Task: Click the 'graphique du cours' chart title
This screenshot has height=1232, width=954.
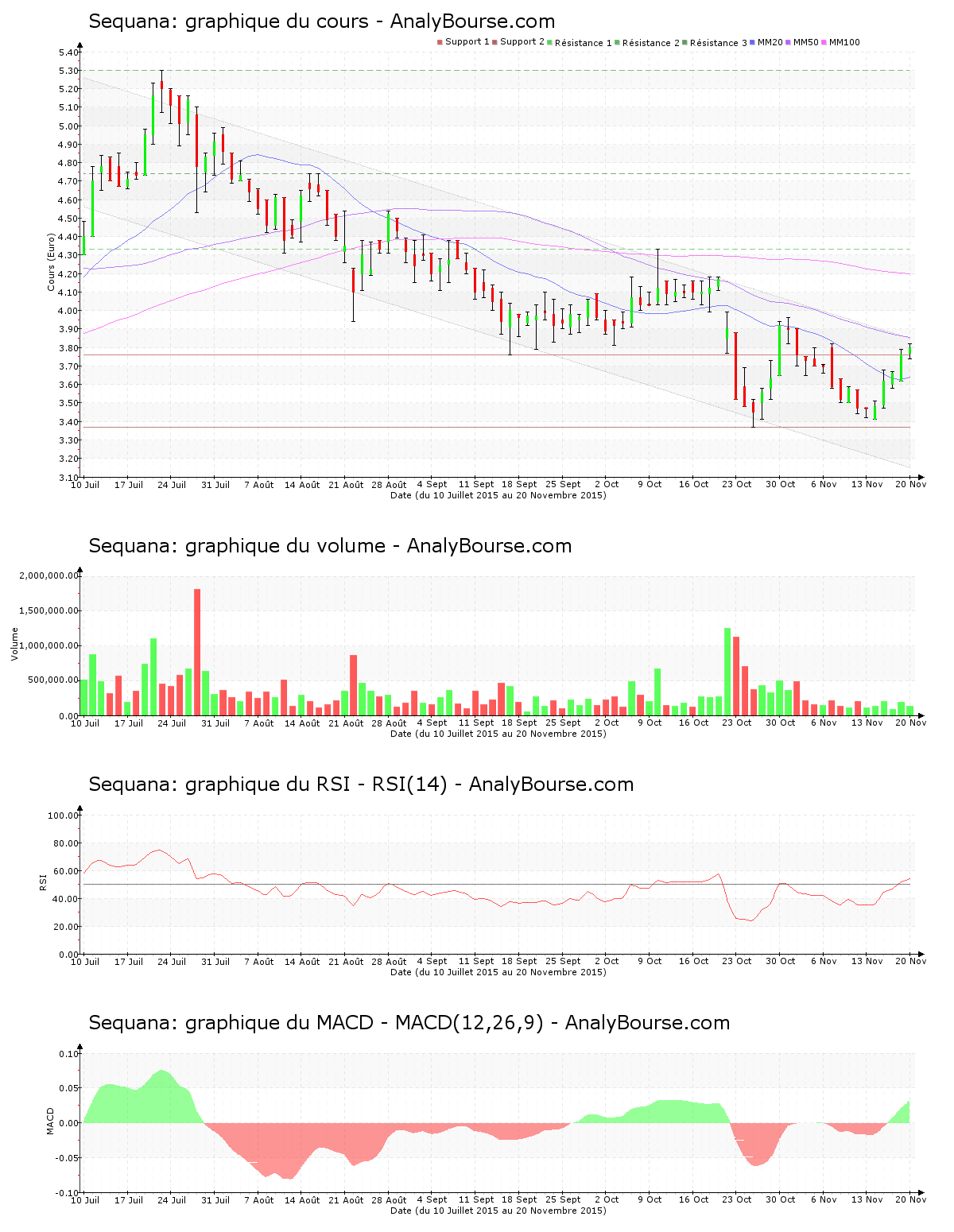Action: point(321,21)
